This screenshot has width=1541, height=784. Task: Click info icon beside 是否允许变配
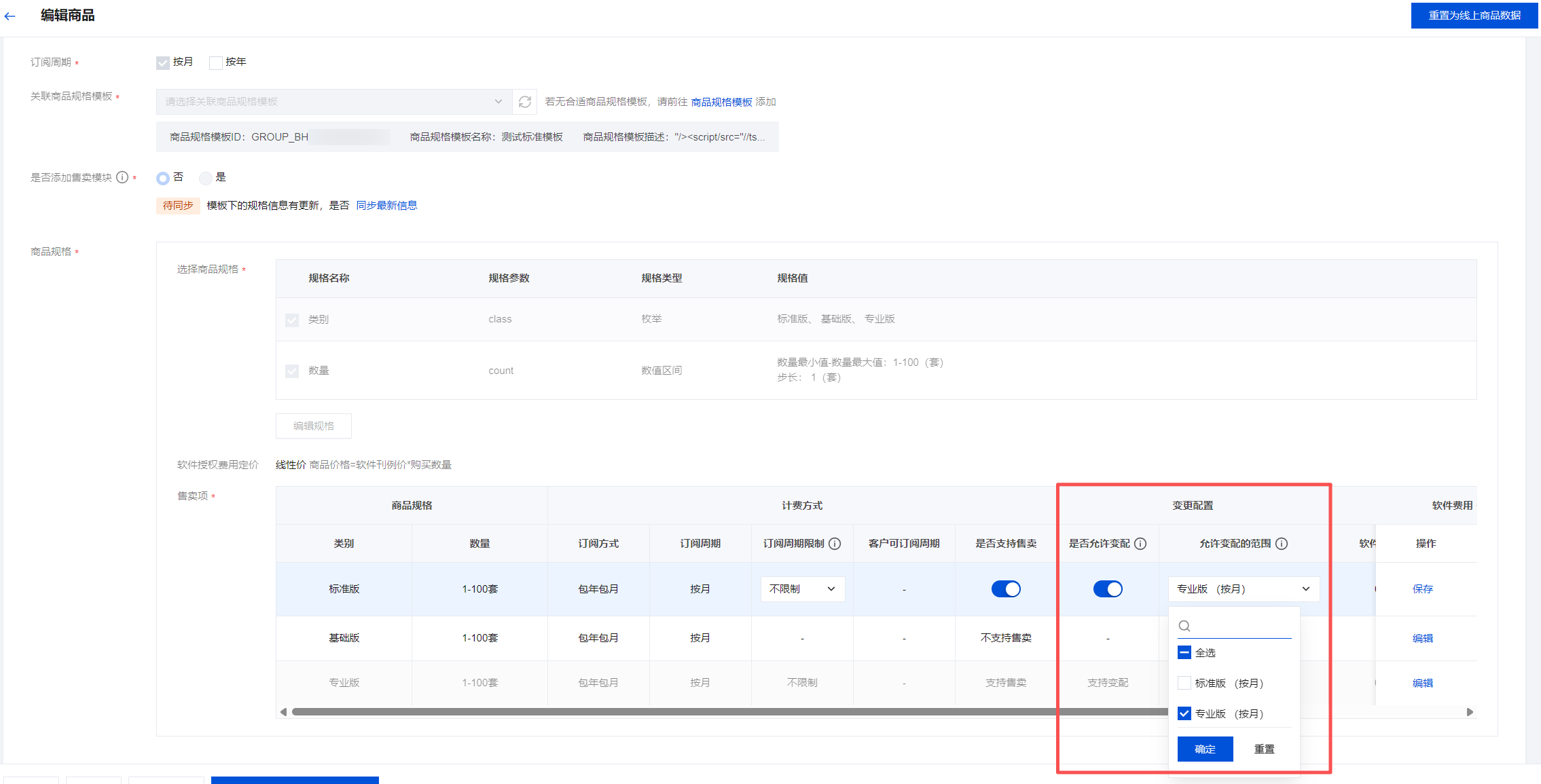pyautogui.click(x=1141, y=544)
